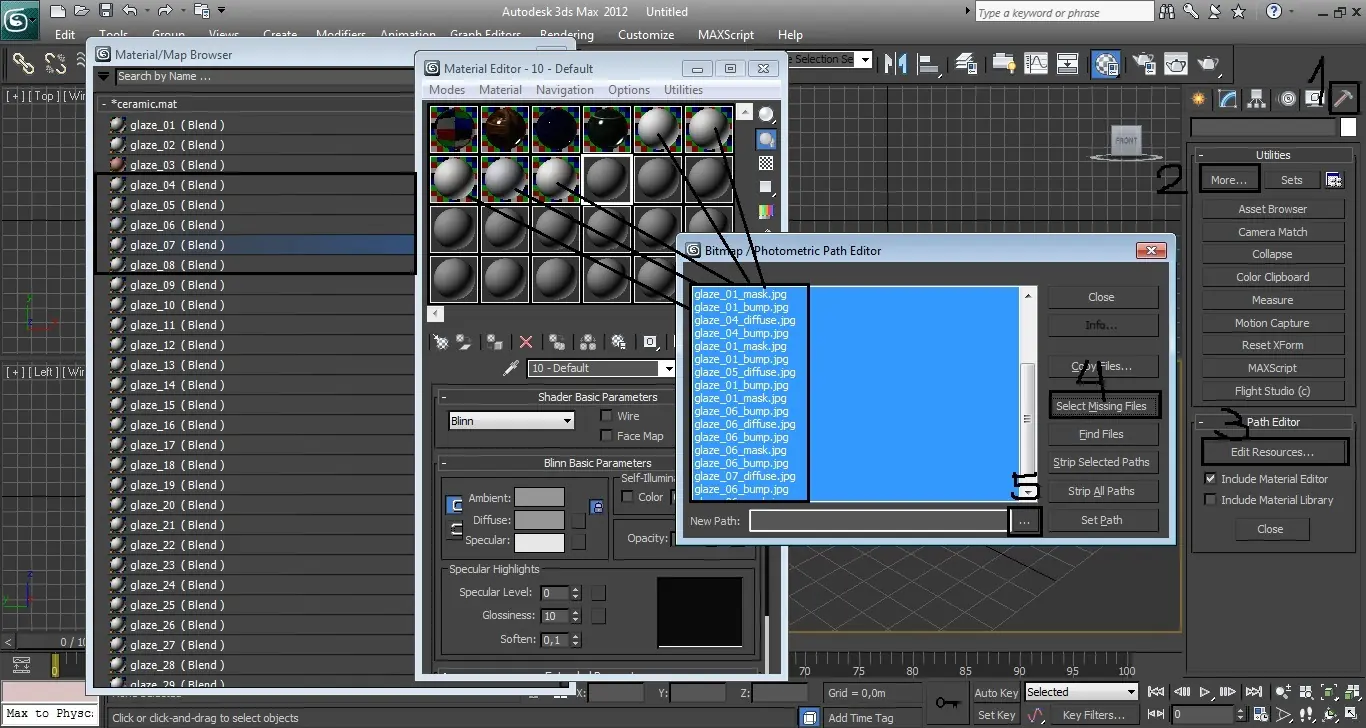Click Assign Material to Selection icon
Viewport: 1366px width, 728px height.
click(x=494, y=342)
